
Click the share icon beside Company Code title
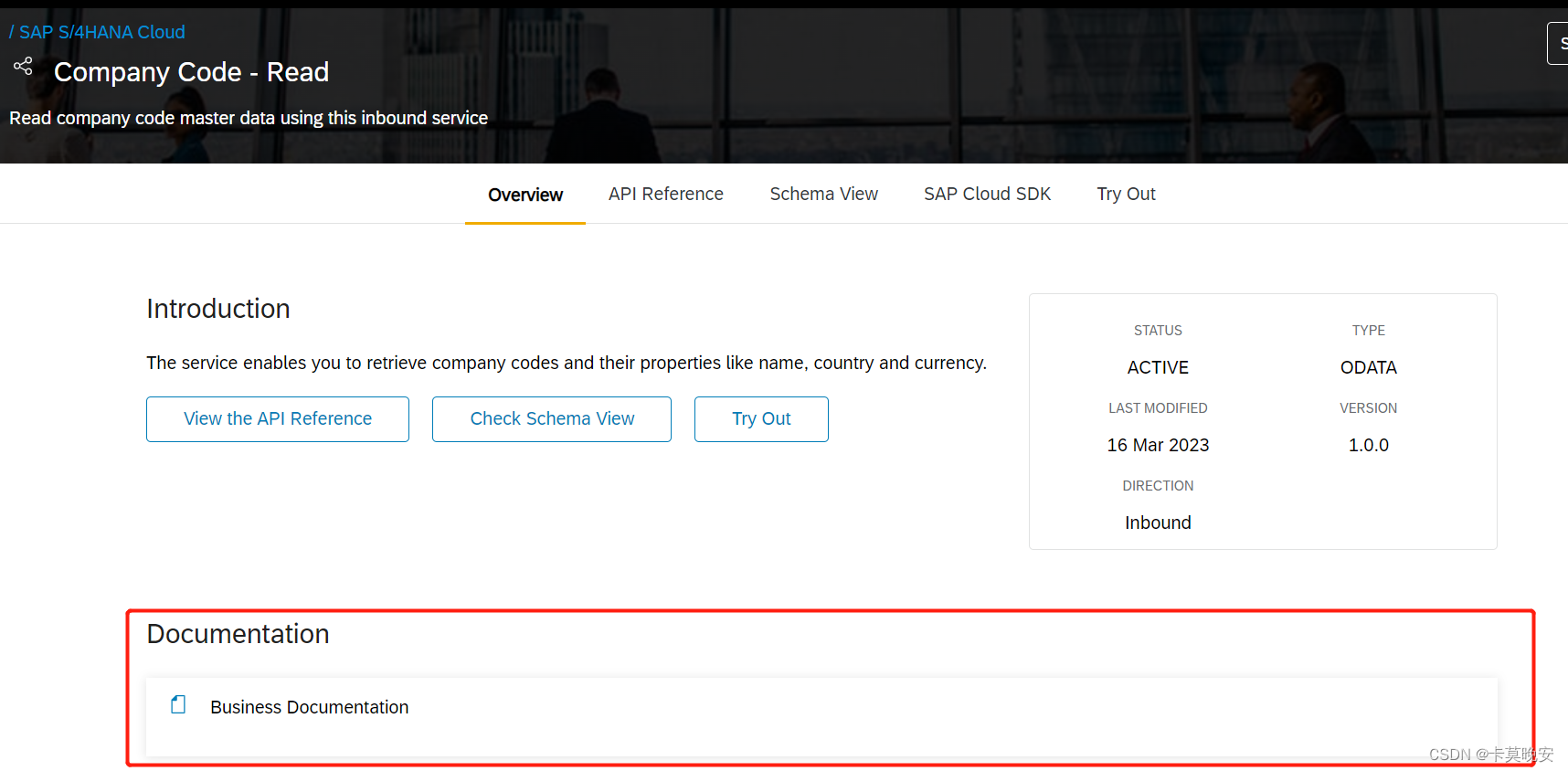(x=23, y=66)
